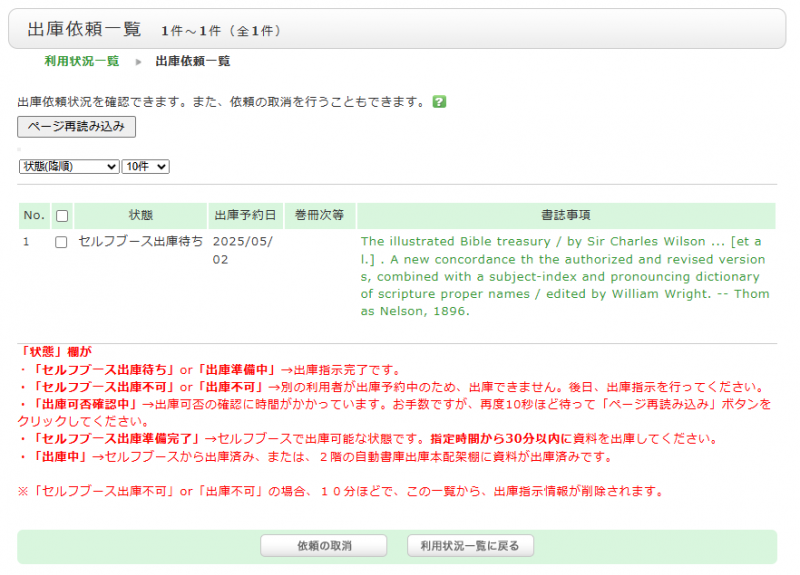Viewport: 800px width, 575px height.
Task: Click the 書誌事項 column header
Action: (x=566, y=215)
